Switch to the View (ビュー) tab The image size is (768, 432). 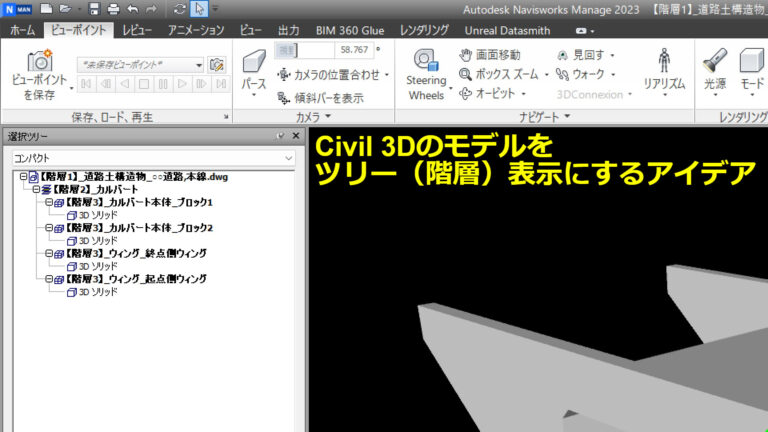pyautogui.click(x=250, y=30)
